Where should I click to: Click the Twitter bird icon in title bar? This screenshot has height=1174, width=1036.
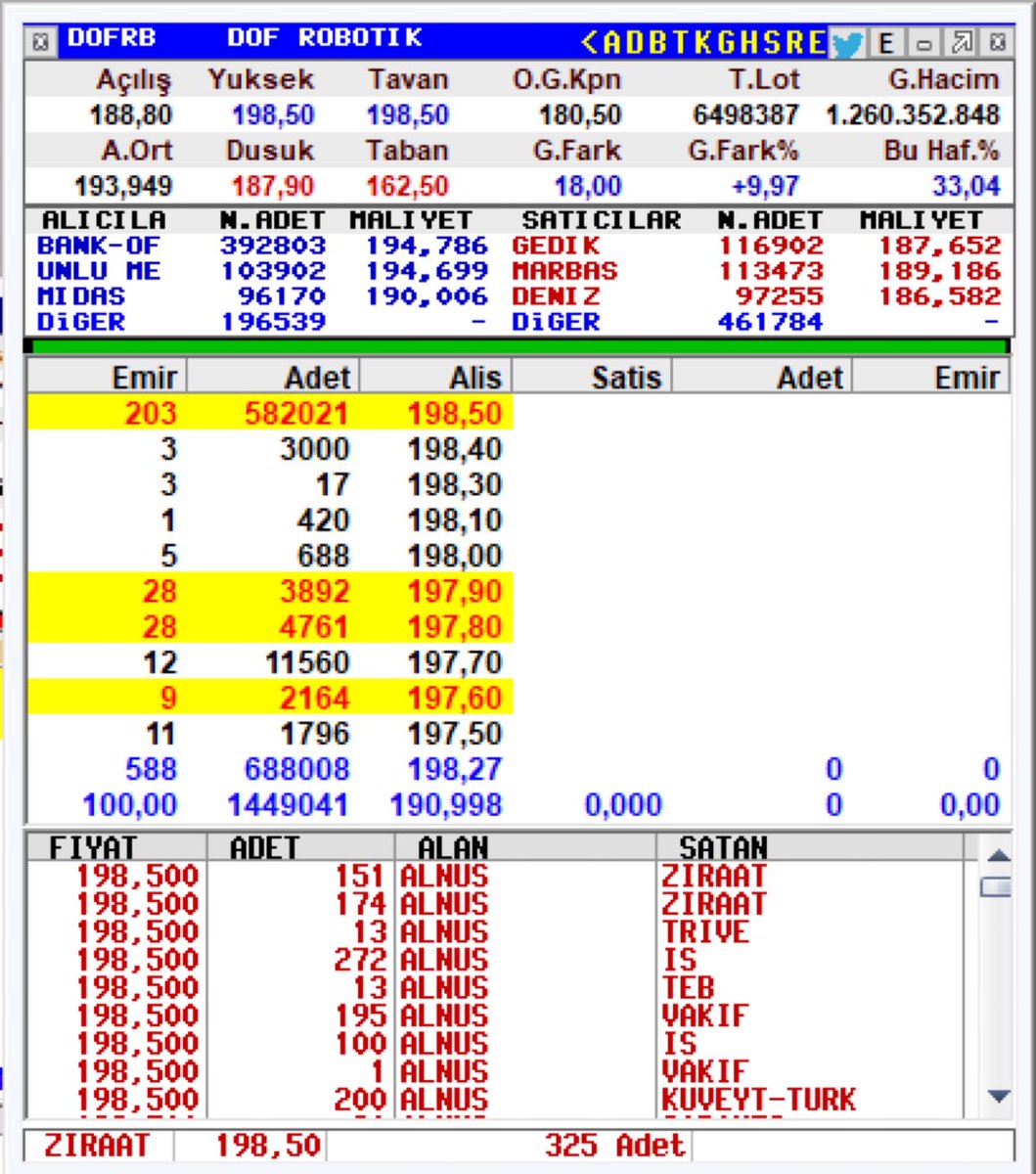tap(848, 43)
